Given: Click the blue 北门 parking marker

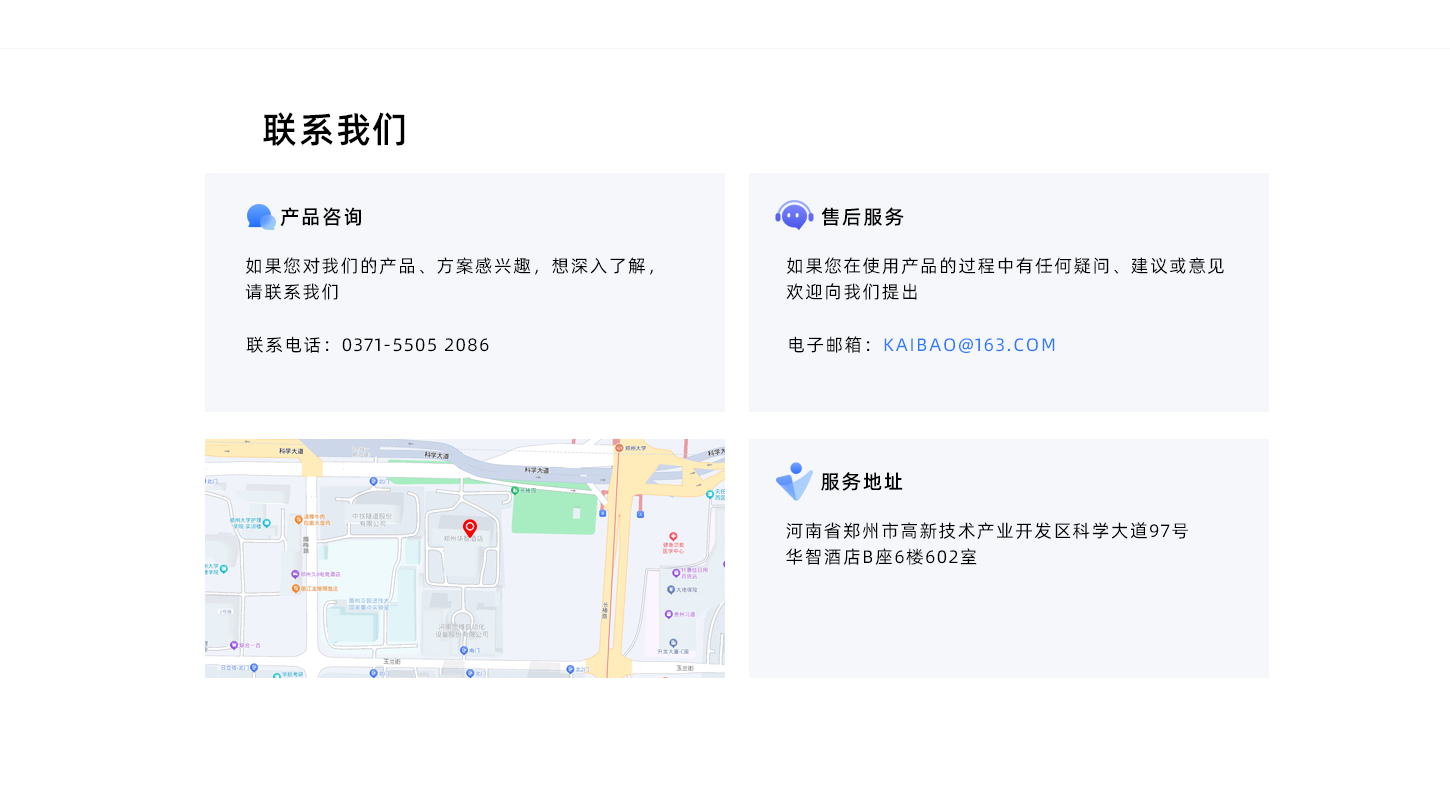Looking at the screenshot, I should 371,481.
